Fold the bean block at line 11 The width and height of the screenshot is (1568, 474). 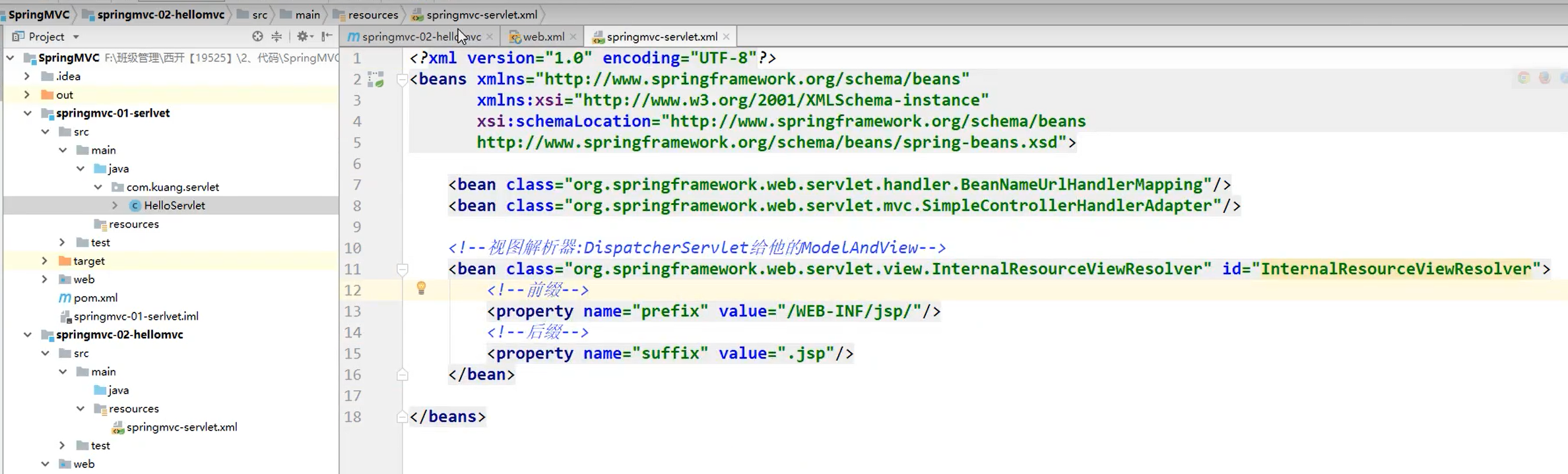click(x=402, y=269)
